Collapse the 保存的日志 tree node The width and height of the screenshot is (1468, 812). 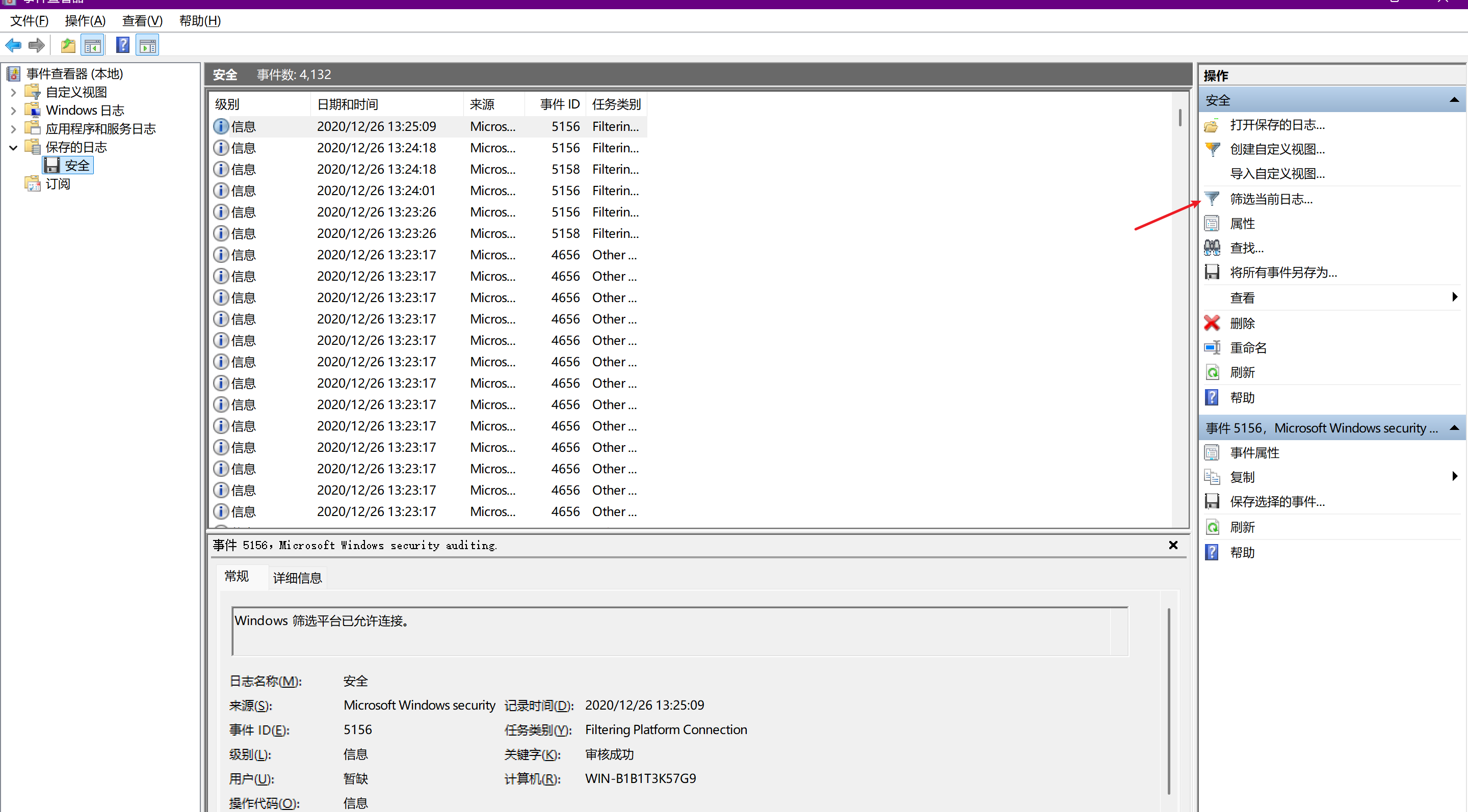(14, 148)
